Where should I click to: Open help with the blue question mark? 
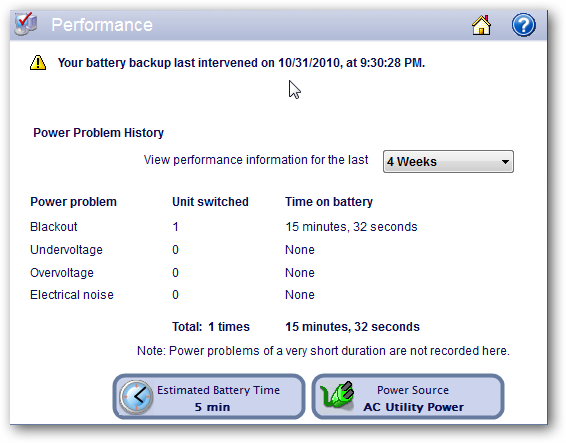tap(523, 25)
